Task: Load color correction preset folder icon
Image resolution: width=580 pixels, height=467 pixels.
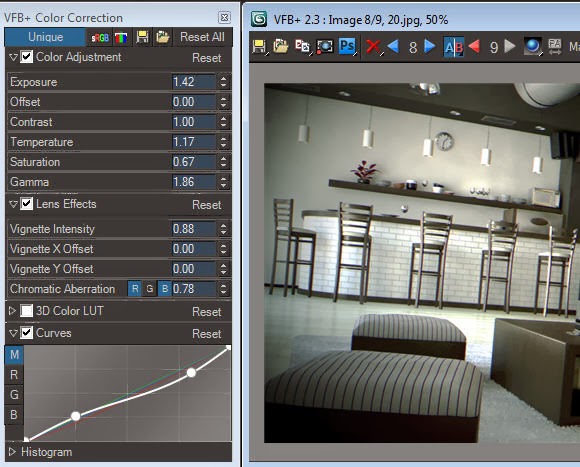Action: pos(162,37)
